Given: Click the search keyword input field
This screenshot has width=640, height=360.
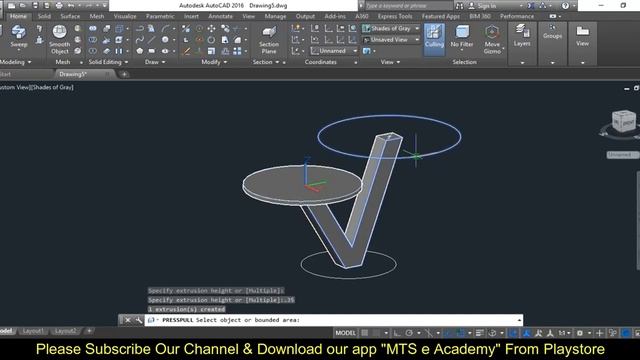Looking at the screenshot, I should (x=409, y=6).
